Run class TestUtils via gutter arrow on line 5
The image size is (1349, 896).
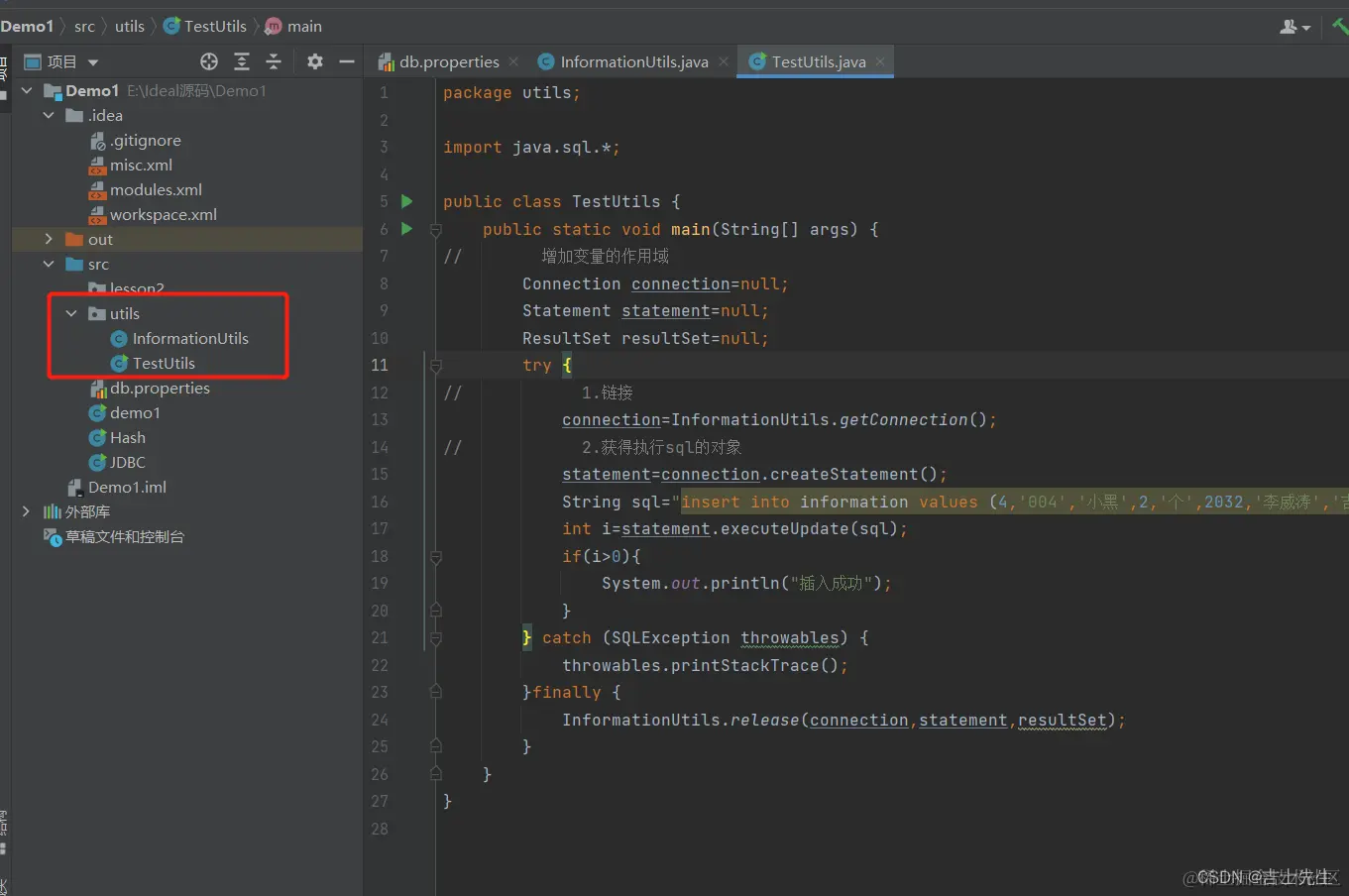(406, 201)
